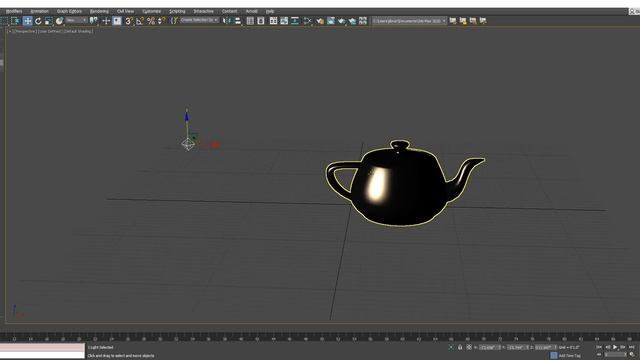Open the Graph Editors menu
The height and width of the screenshot is (360, 640).
click(69, 11)
